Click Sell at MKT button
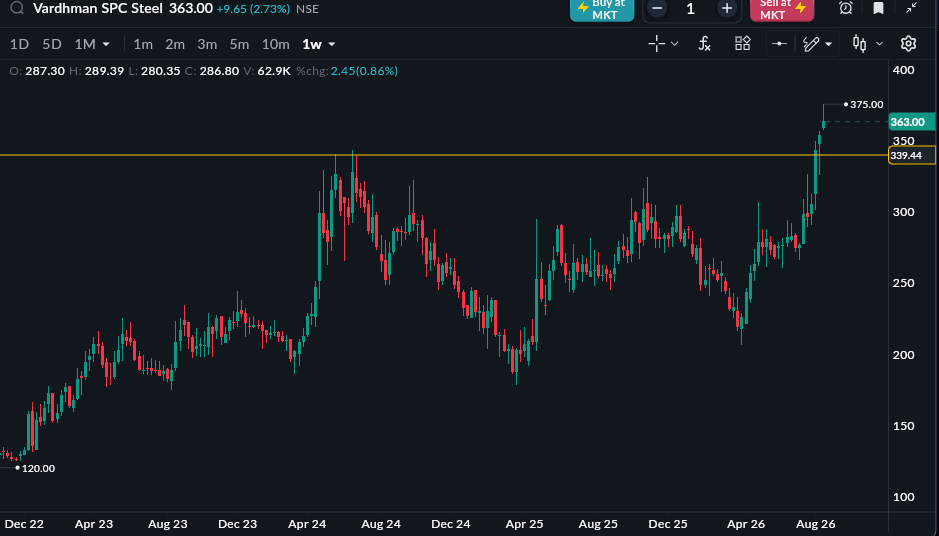This screenshot has height=536, width=939. coord(782,8)
